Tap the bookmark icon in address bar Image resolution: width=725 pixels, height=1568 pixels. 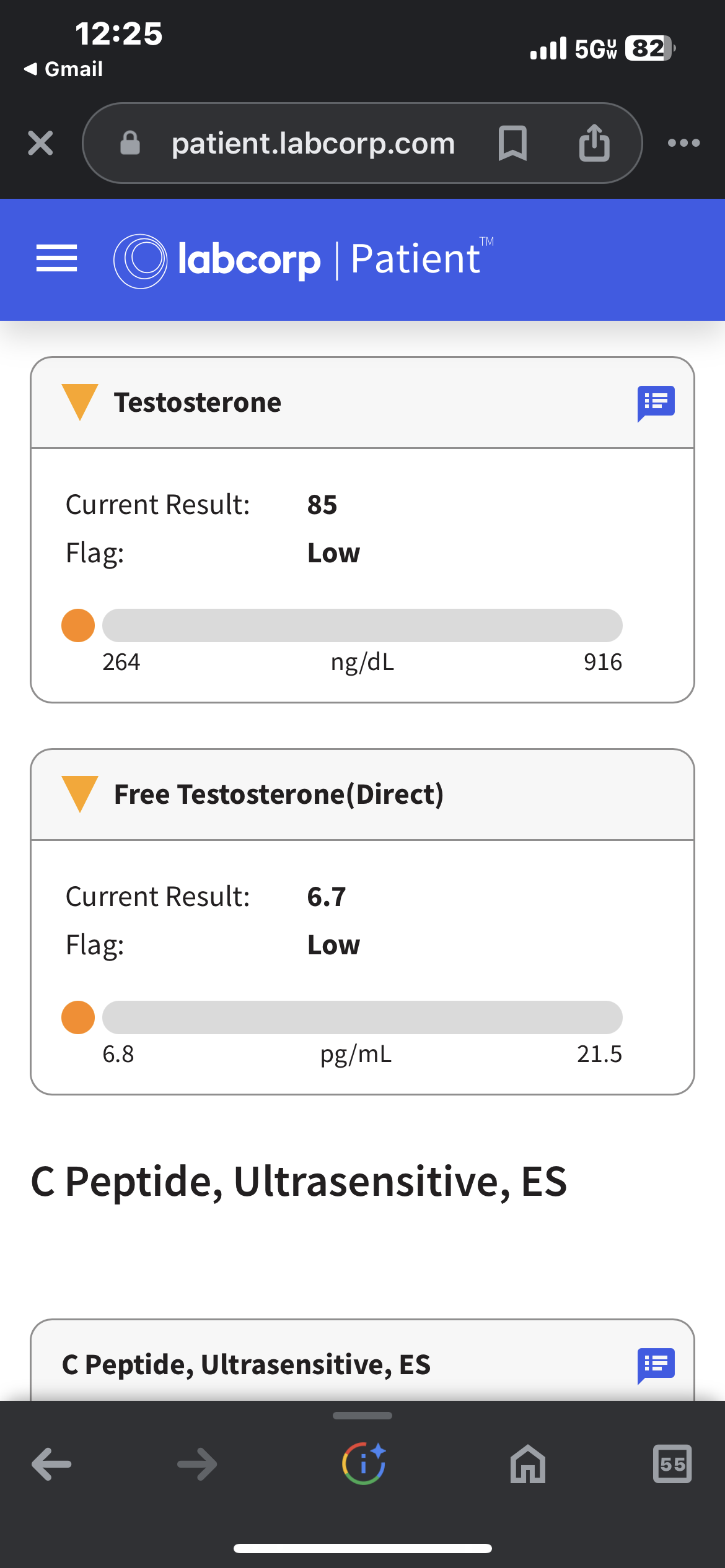point(512,143)
